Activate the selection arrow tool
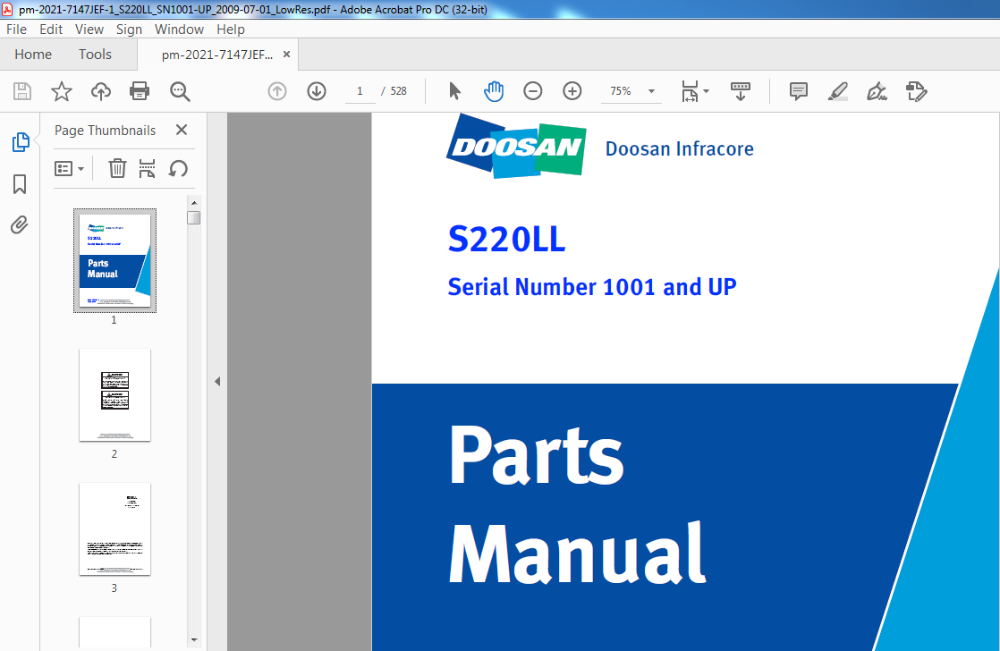The image size is (1000, 651). click(x=455, y=91)
